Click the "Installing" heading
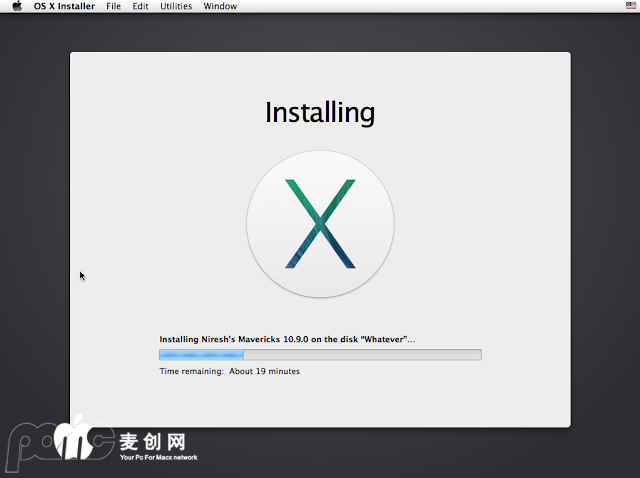The image size is (640, 478). [x=320, y=112]
